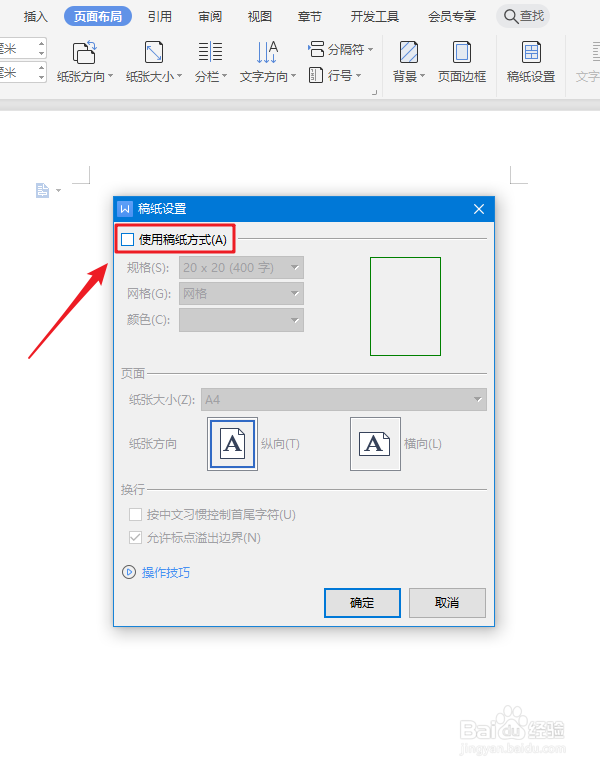Open the 纸张大小 A4 dropdown

click(x=344, y=400)
